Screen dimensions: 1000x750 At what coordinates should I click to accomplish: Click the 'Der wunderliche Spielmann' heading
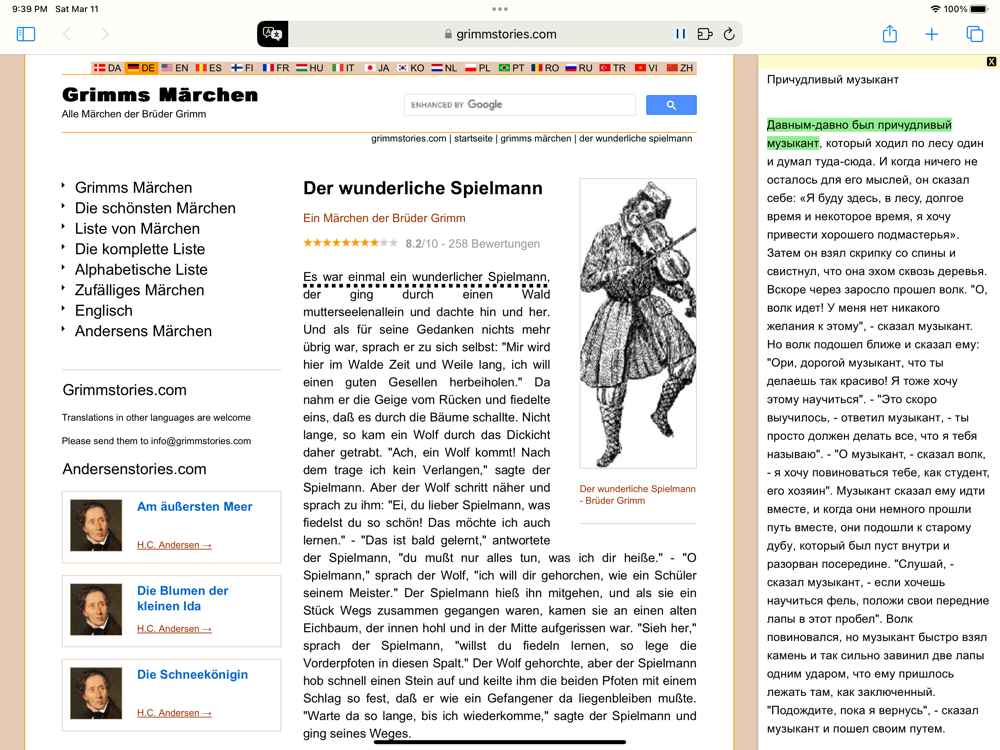tap(423, 188)
